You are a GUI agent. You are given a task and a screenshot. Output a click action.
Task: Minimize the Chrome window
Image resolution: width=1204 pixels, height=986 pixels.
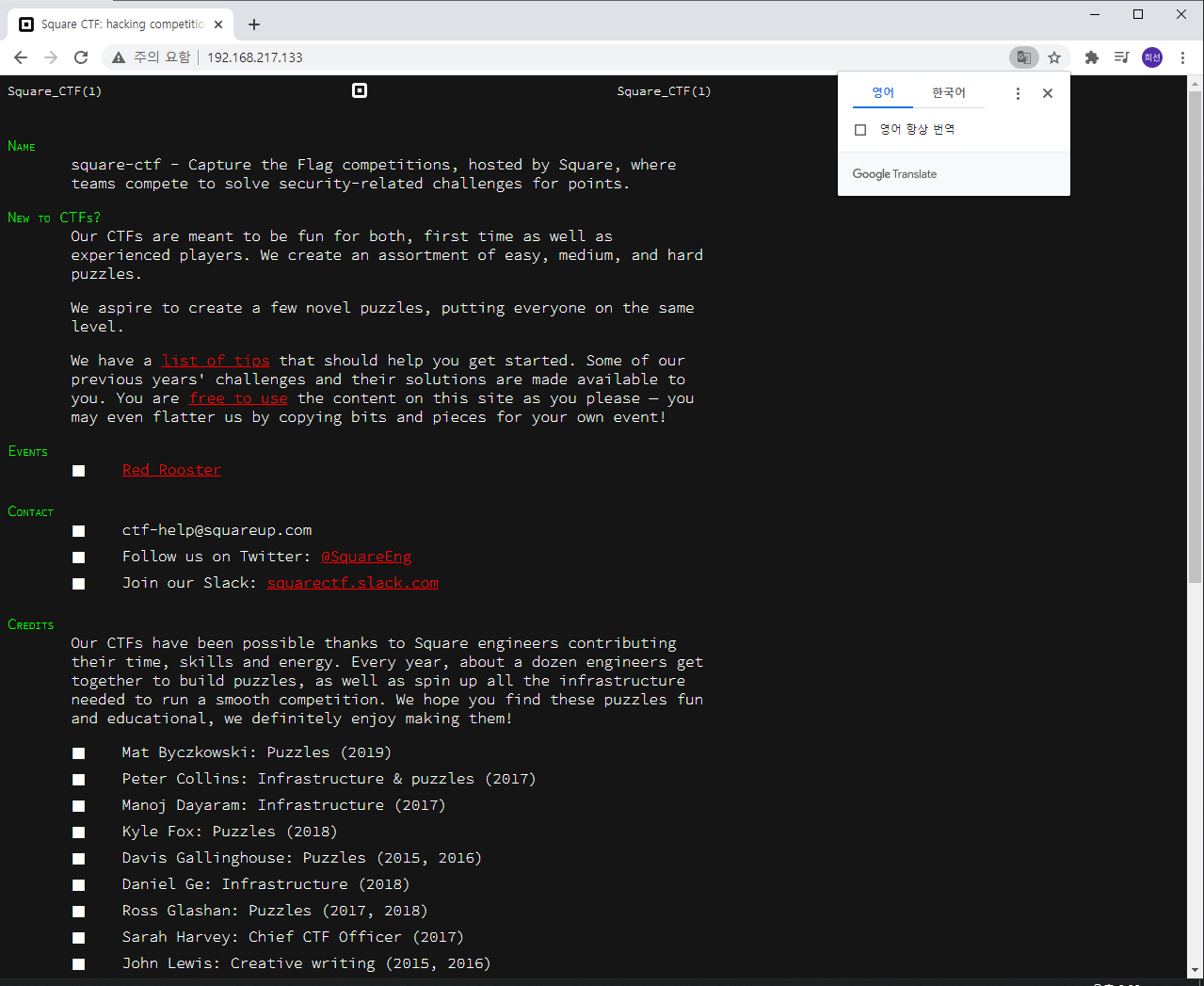(x=1095, y=14)
